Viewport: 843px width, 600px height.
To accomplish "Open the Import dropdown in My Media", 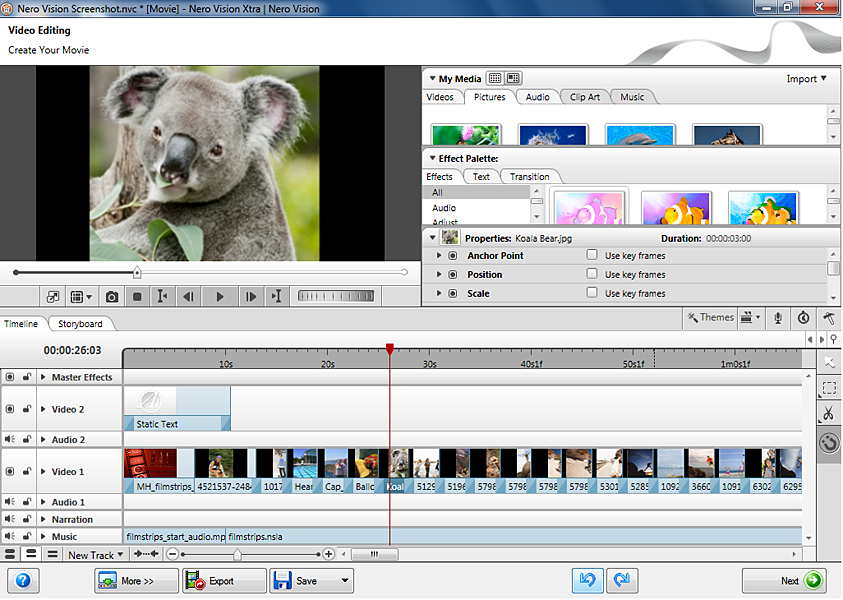I will [x=806, y=79].
